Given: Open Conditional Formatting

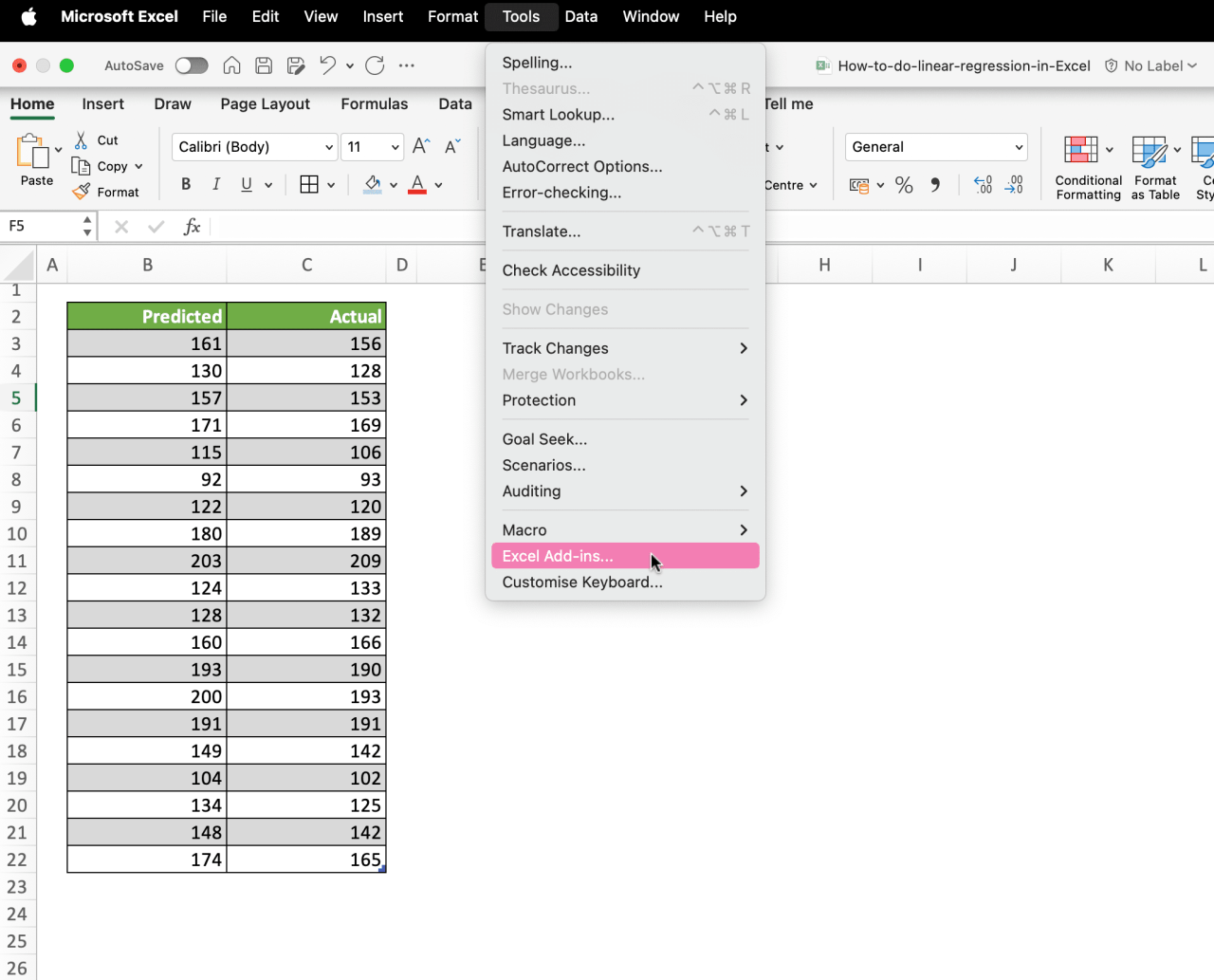Looking at the screenshot, I should tap(1087, 166).
